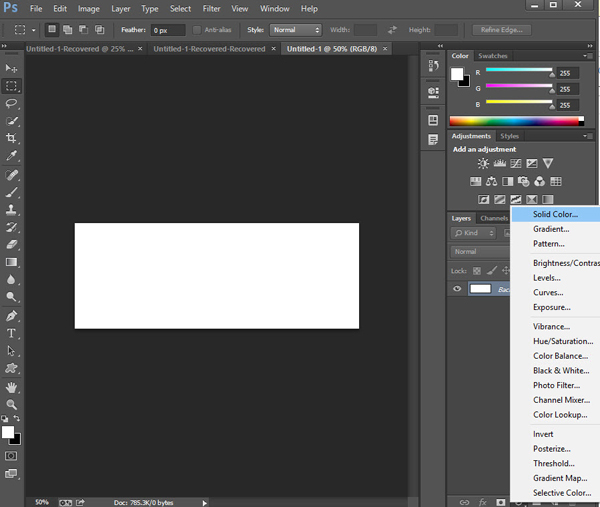
Task: Switch to the Swatches tab
Action: pyautogui.click(x=493, y=56)
